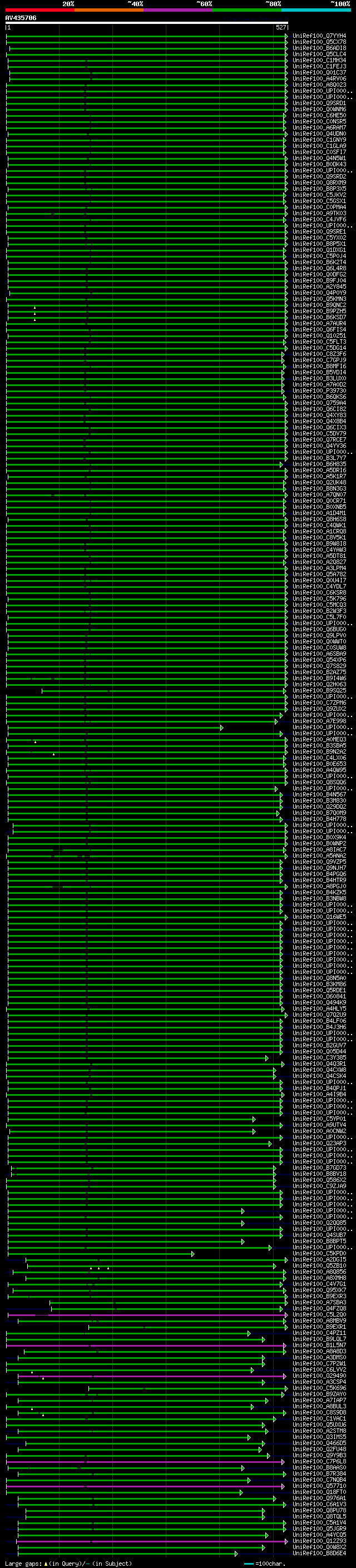Choose the UniRef100_C7ZPM6 hit
This screenshot has width=356, height=1568.
coord(319,703)
